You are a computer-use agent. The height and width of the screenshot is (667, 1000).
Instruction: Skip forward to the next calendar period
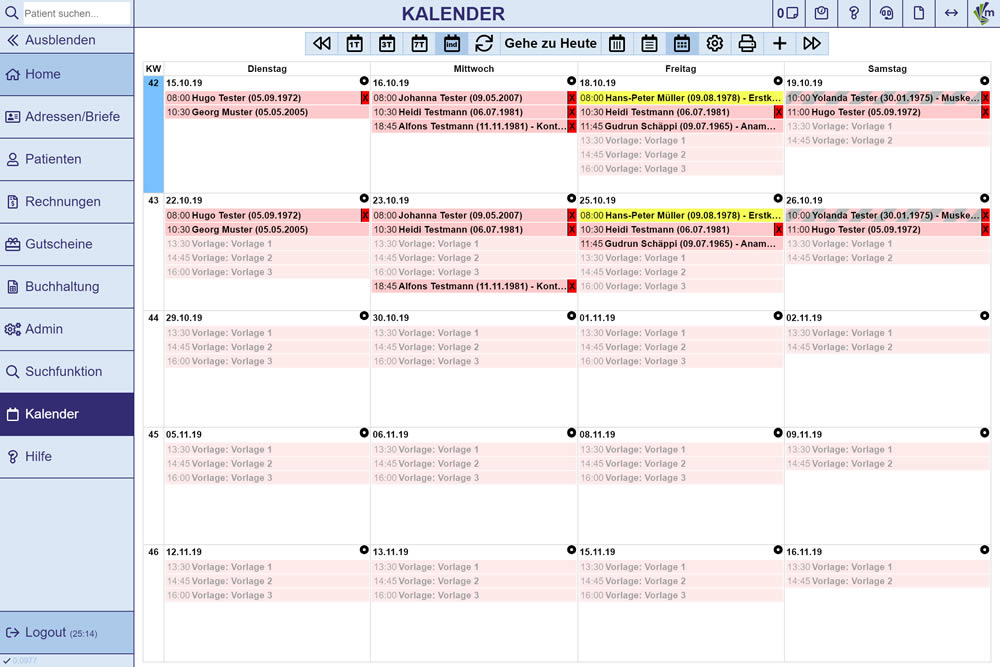click(x=812, y=43)
